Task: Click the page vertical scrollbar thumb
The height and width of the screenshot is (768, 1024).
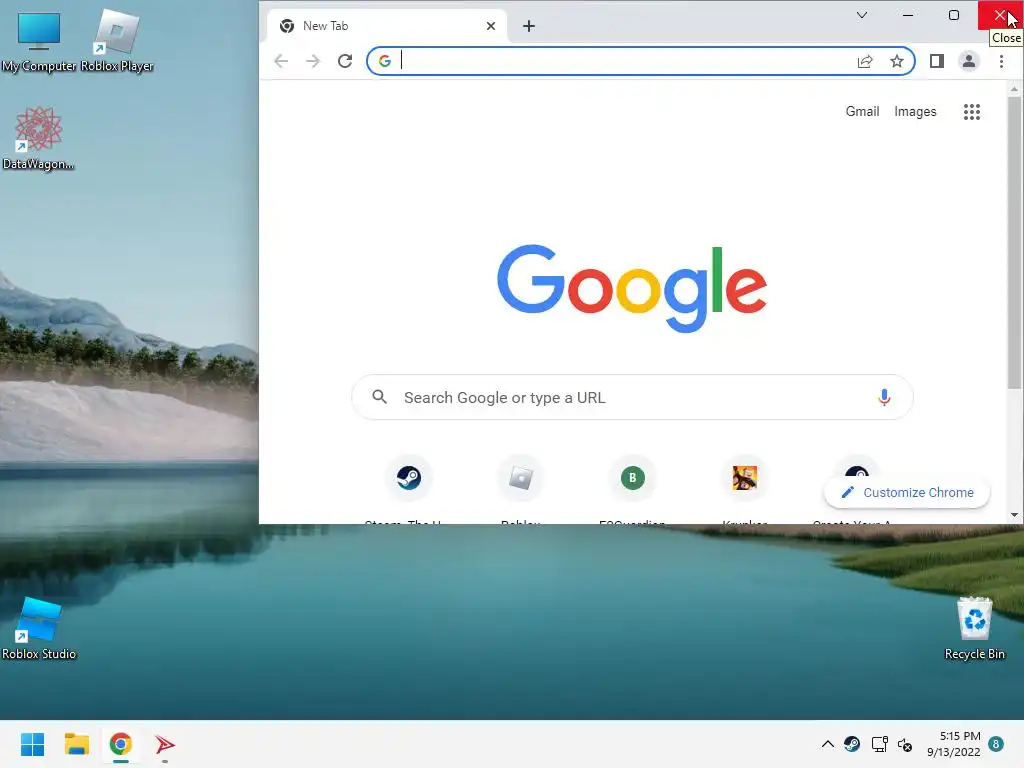Action: pos(1014,243)
